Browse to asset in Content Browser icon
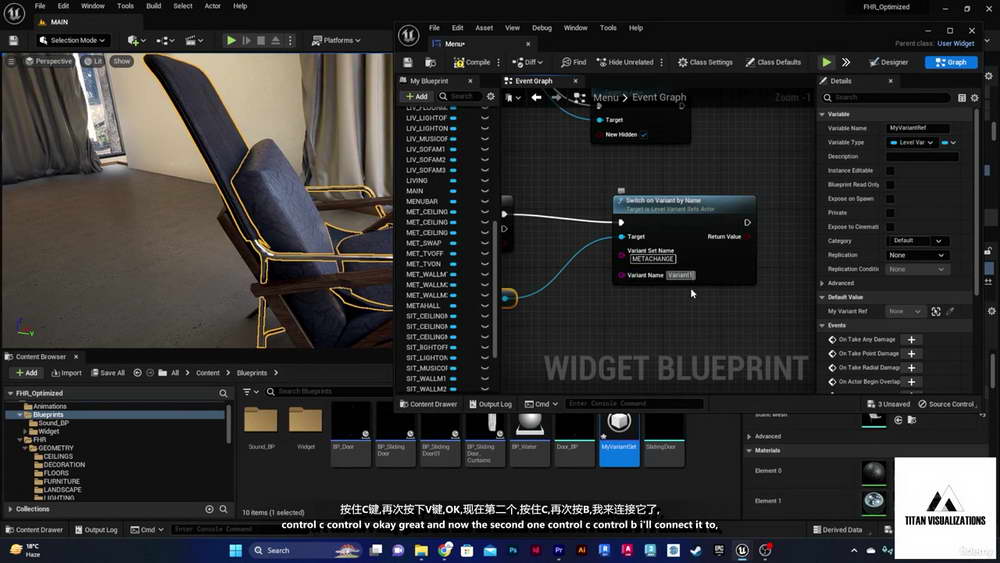 [x=430, y=62]
